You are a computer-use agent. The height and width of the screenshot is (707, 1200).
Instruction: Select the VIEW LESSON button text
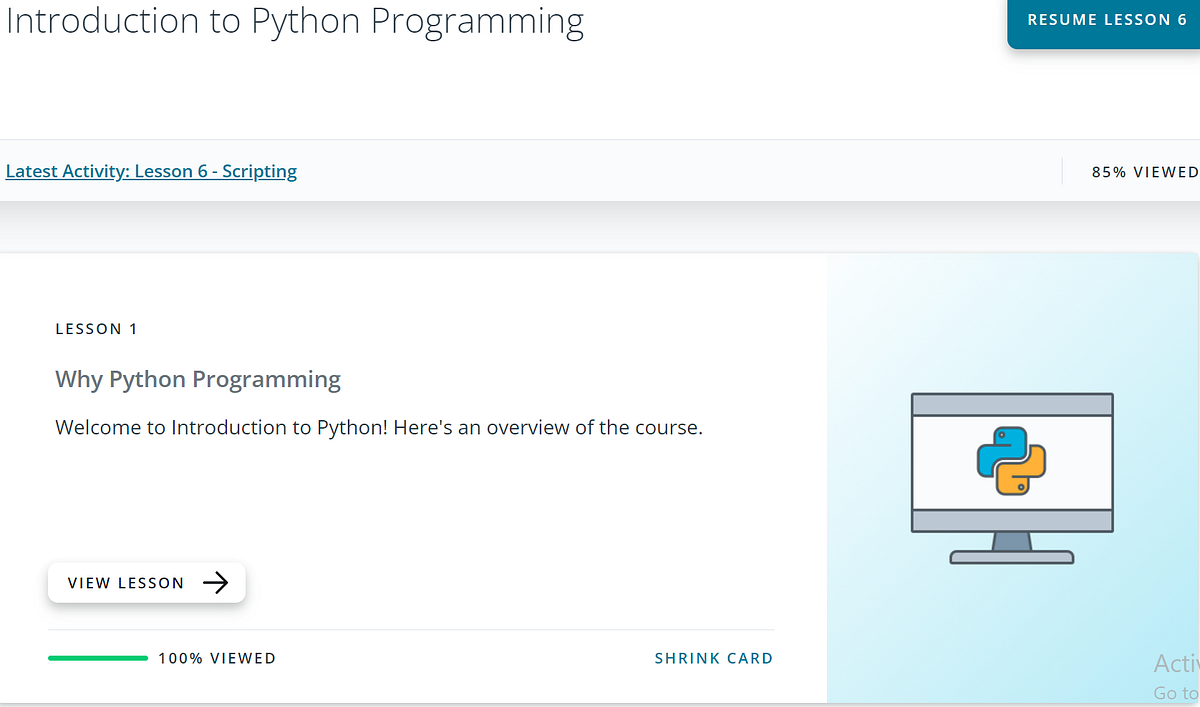coord(126,583)
